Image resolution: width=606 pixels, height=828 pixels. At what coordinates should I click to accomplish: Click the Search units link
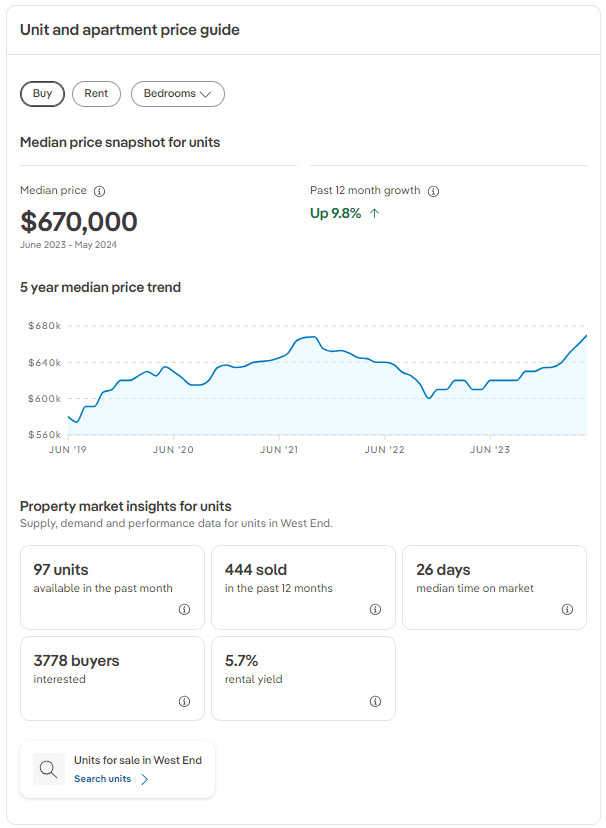pos(102,779)
